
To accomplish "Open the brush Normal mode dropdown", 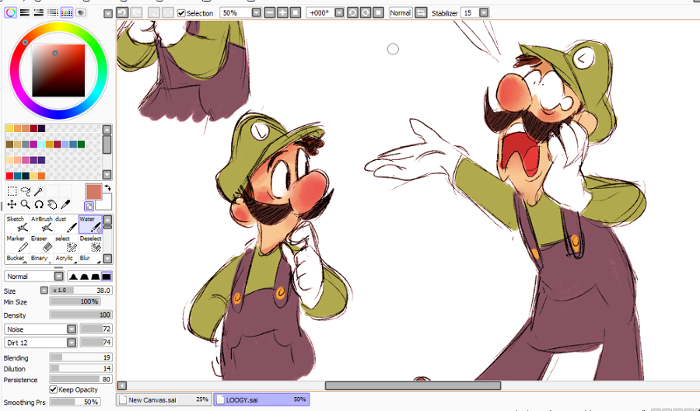I will point(58,277).
